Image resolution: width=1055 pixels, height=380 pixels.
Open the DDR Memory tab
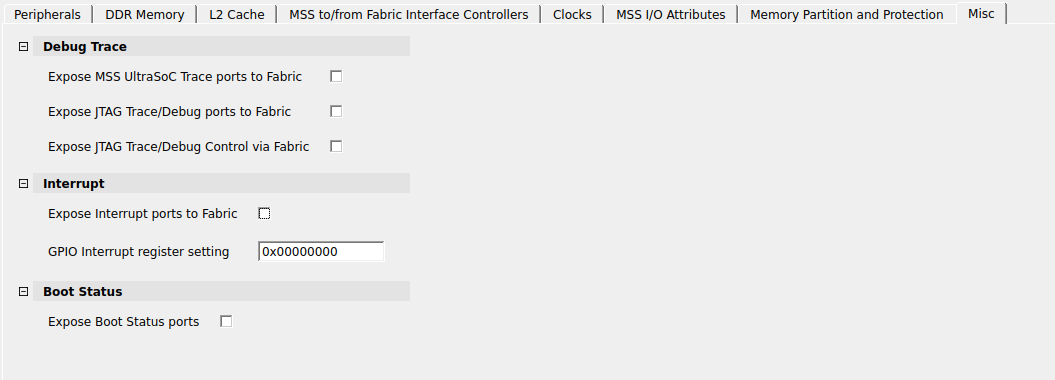(x=145, y=14)
